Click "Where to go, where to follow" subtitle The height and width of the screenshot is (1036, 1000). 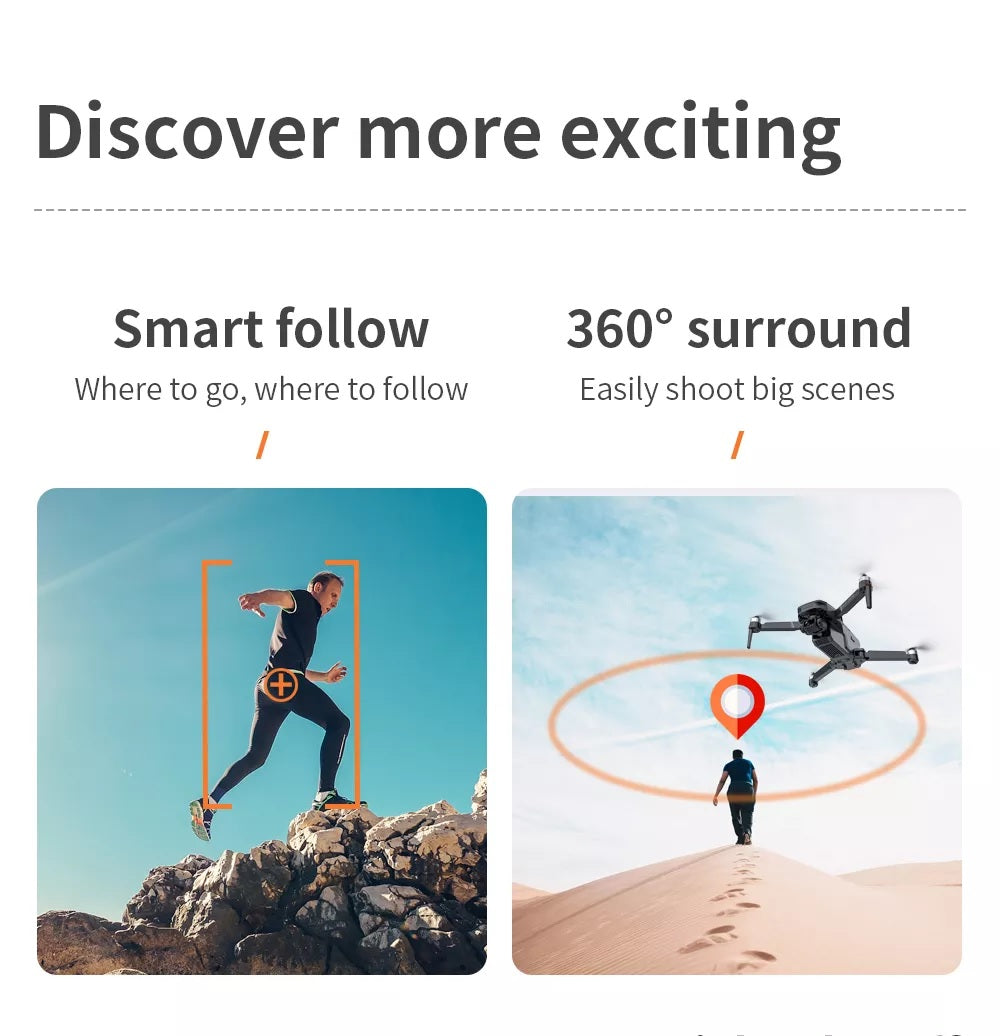[271, 389]
